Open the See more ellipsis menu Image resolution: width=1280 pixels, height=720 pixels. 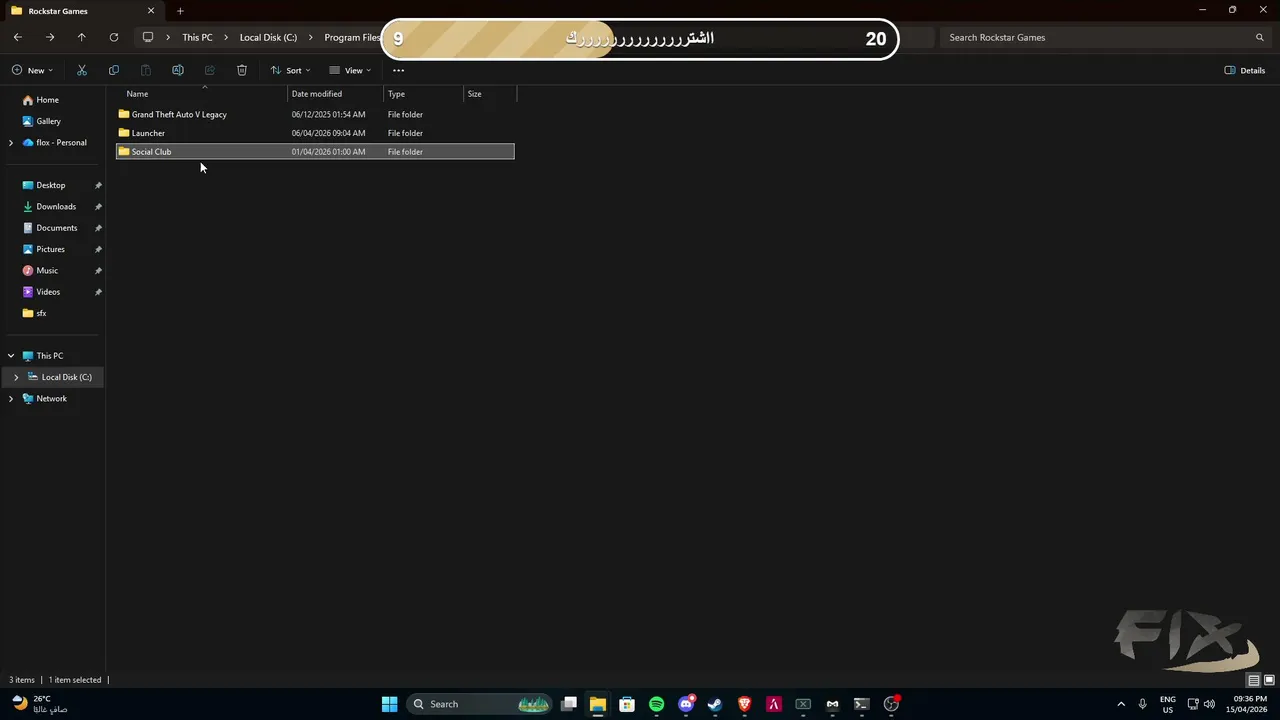coord(398,70)
